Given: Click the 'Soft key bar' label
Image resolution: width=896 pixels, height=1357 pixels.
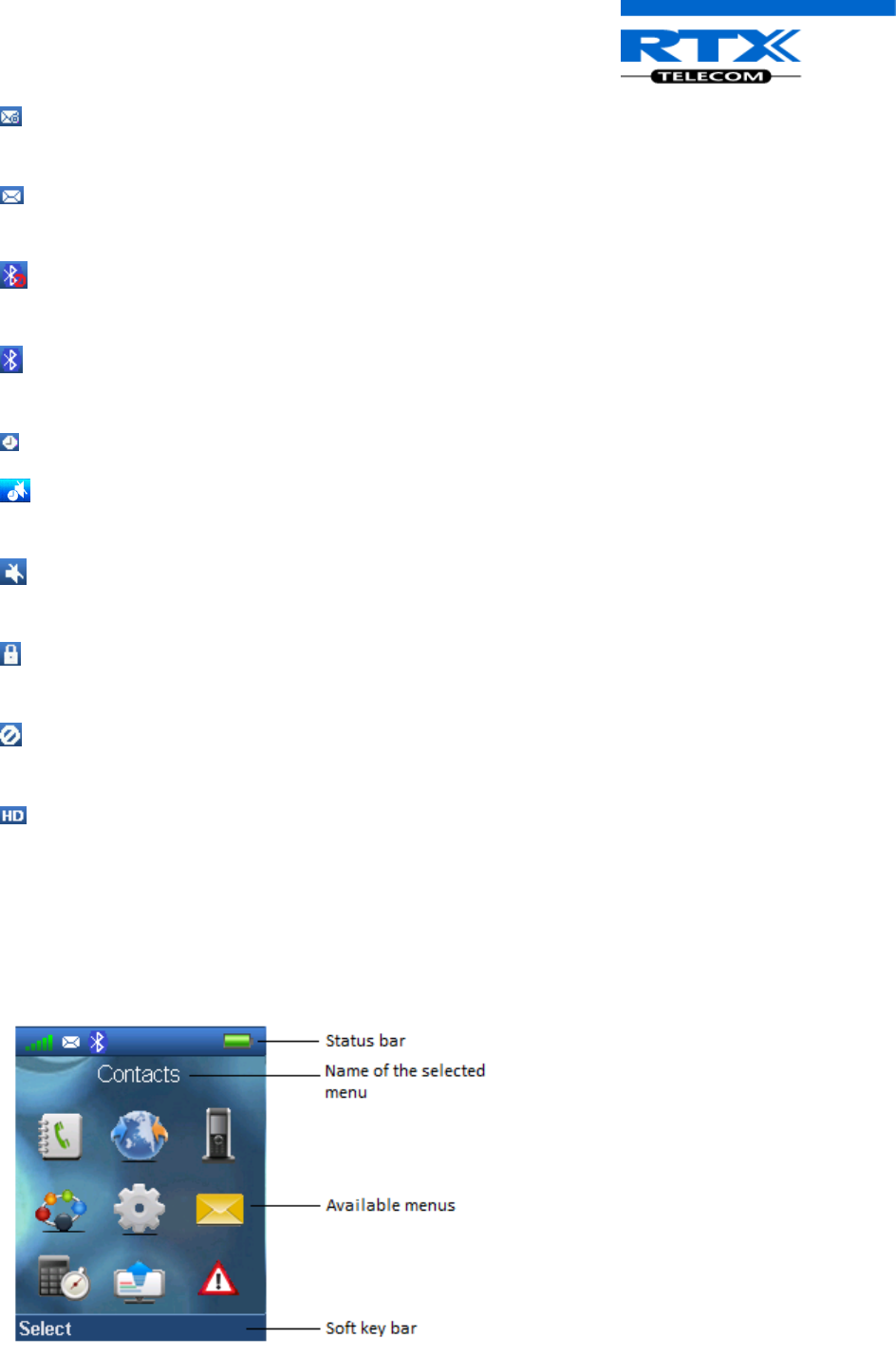Looking at the screenshot, I should [371, 1328].
